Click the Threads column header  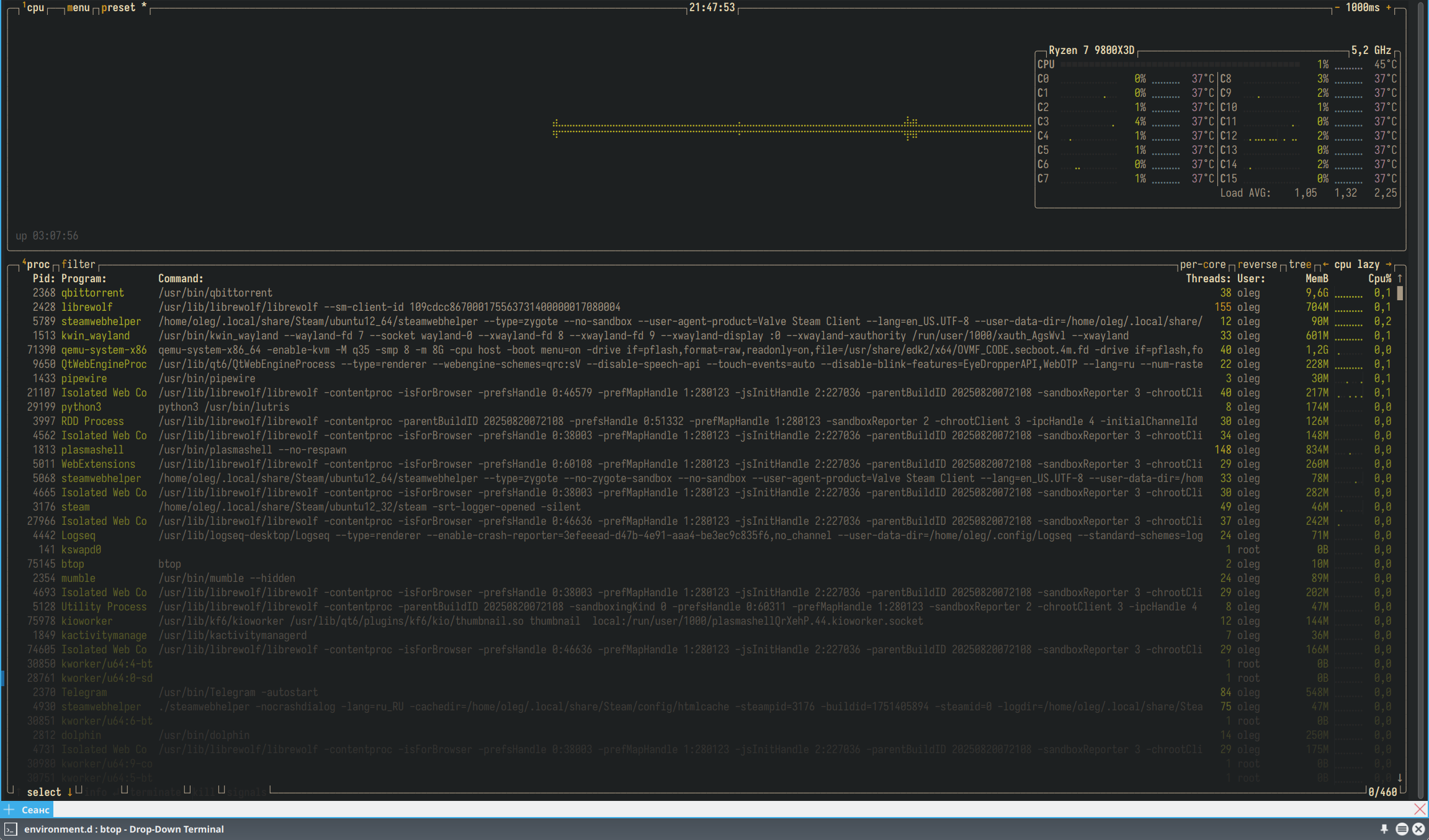1208,279
